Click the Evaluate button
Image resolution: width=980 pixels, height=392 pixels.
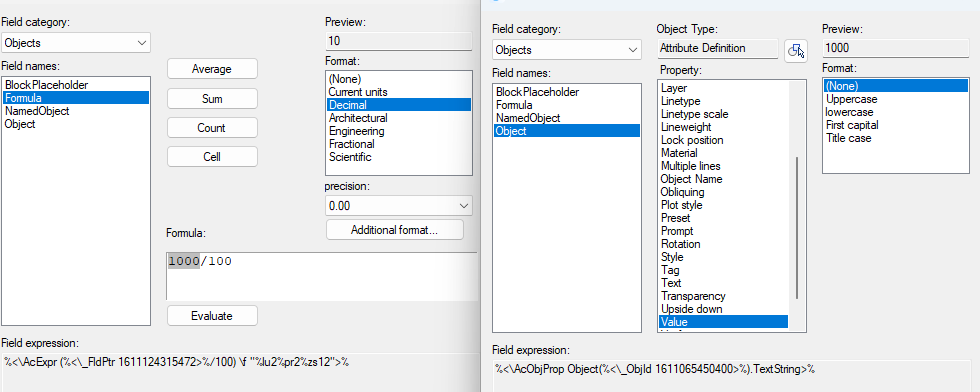tap(212, 316)
